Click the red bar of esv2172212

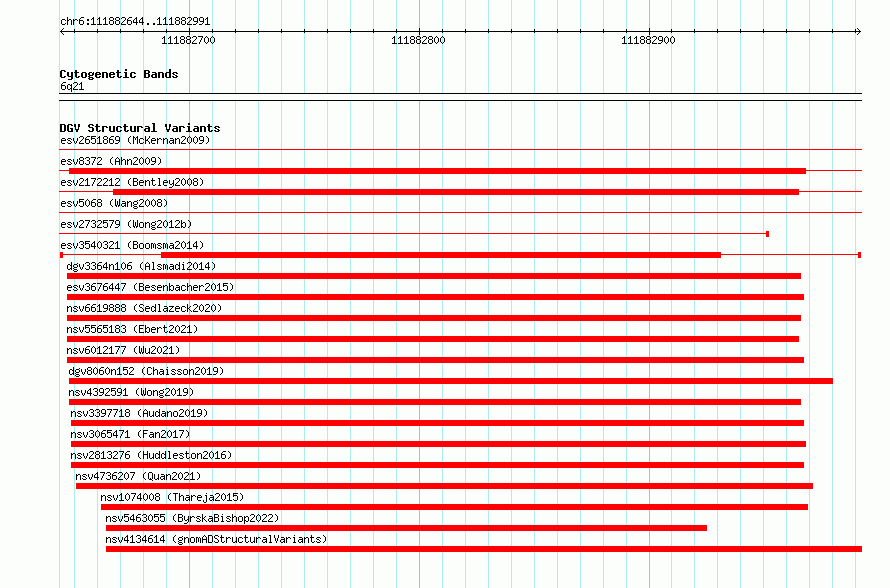click(x=456, y=192)
